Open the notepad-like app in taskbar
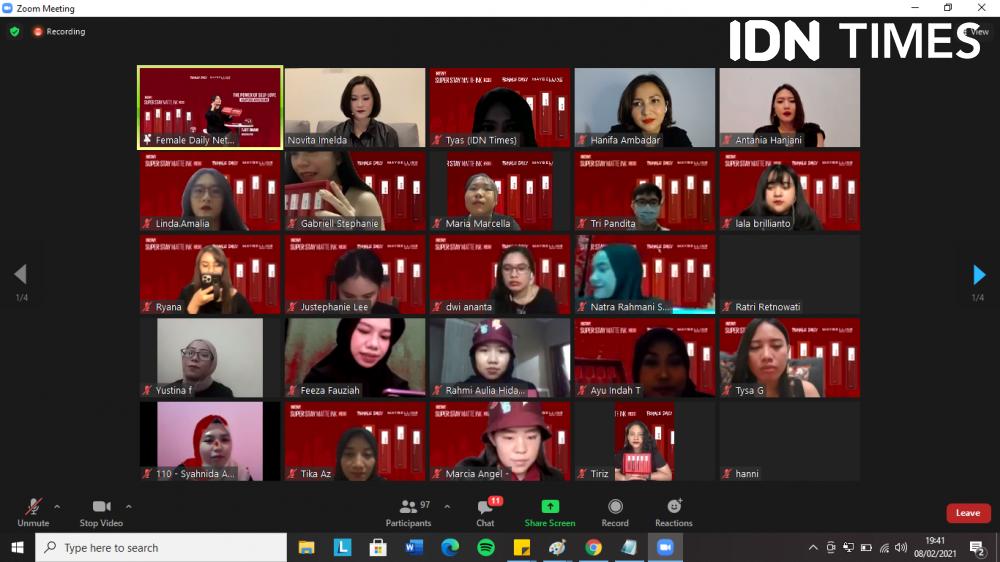 pyautogui.click(x=629, y=547)
